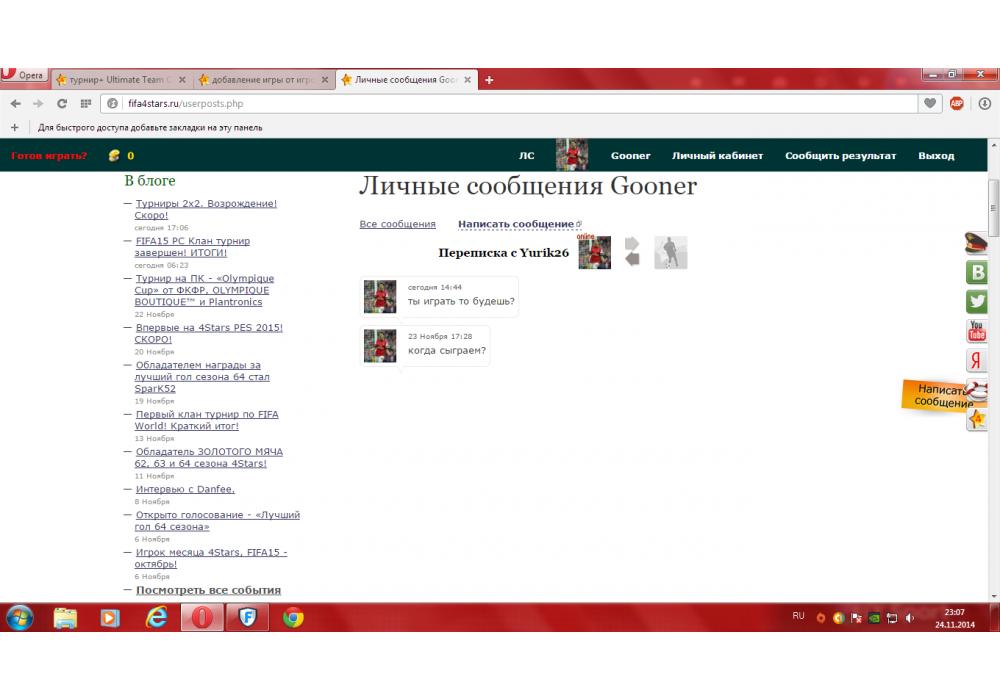Open 'Игрок месяца 4Stars' post
Screen dimensions: 1000x700
[x=210, y=558]
